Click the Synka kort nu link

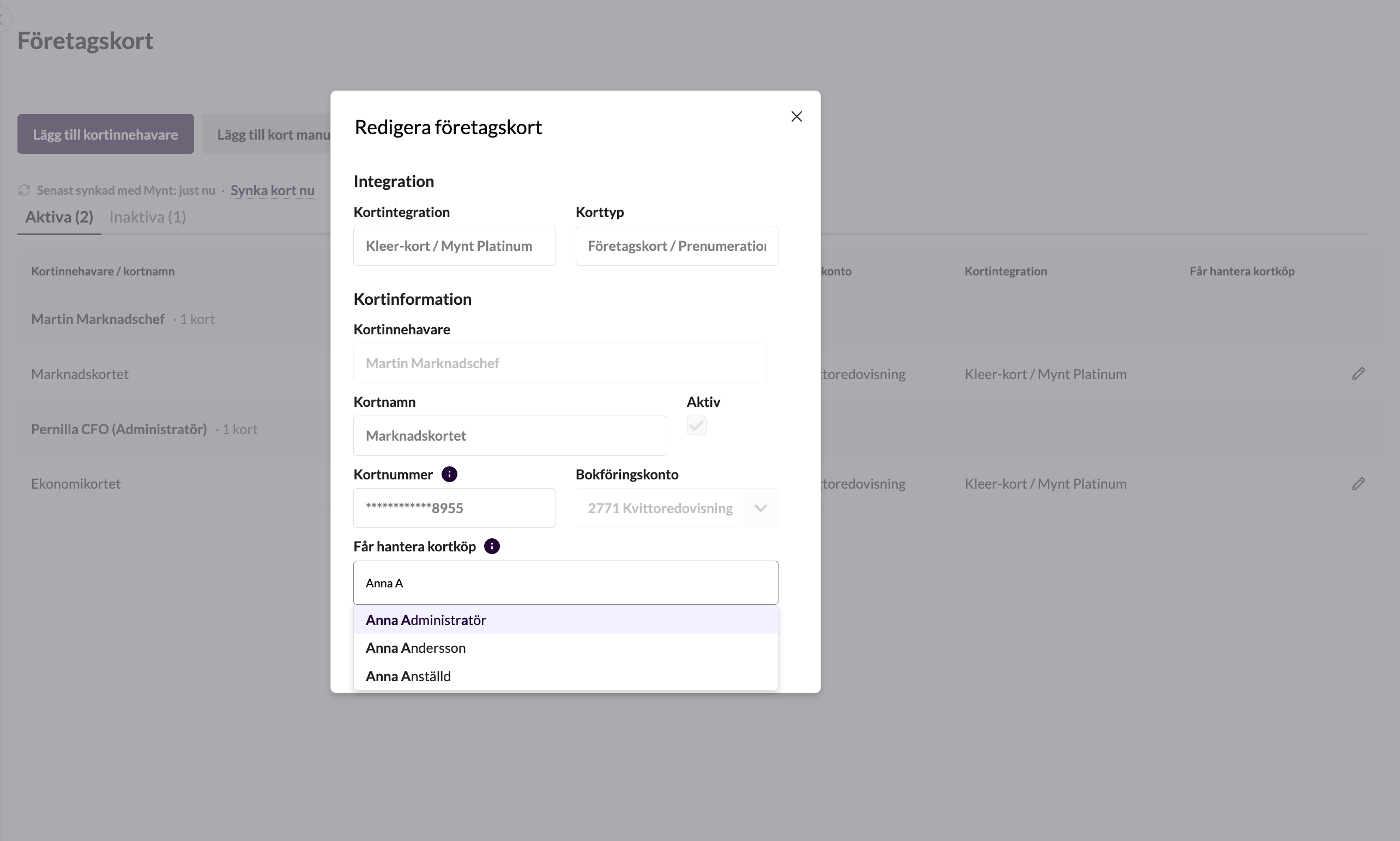pos(273,190)
